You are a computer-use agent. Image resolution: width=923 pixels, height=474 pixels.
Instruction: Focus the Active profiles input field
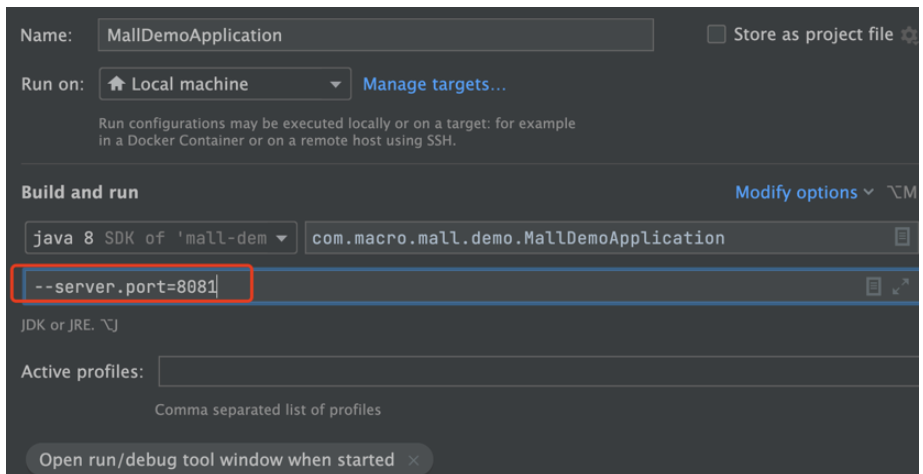[x=535, y=372]
